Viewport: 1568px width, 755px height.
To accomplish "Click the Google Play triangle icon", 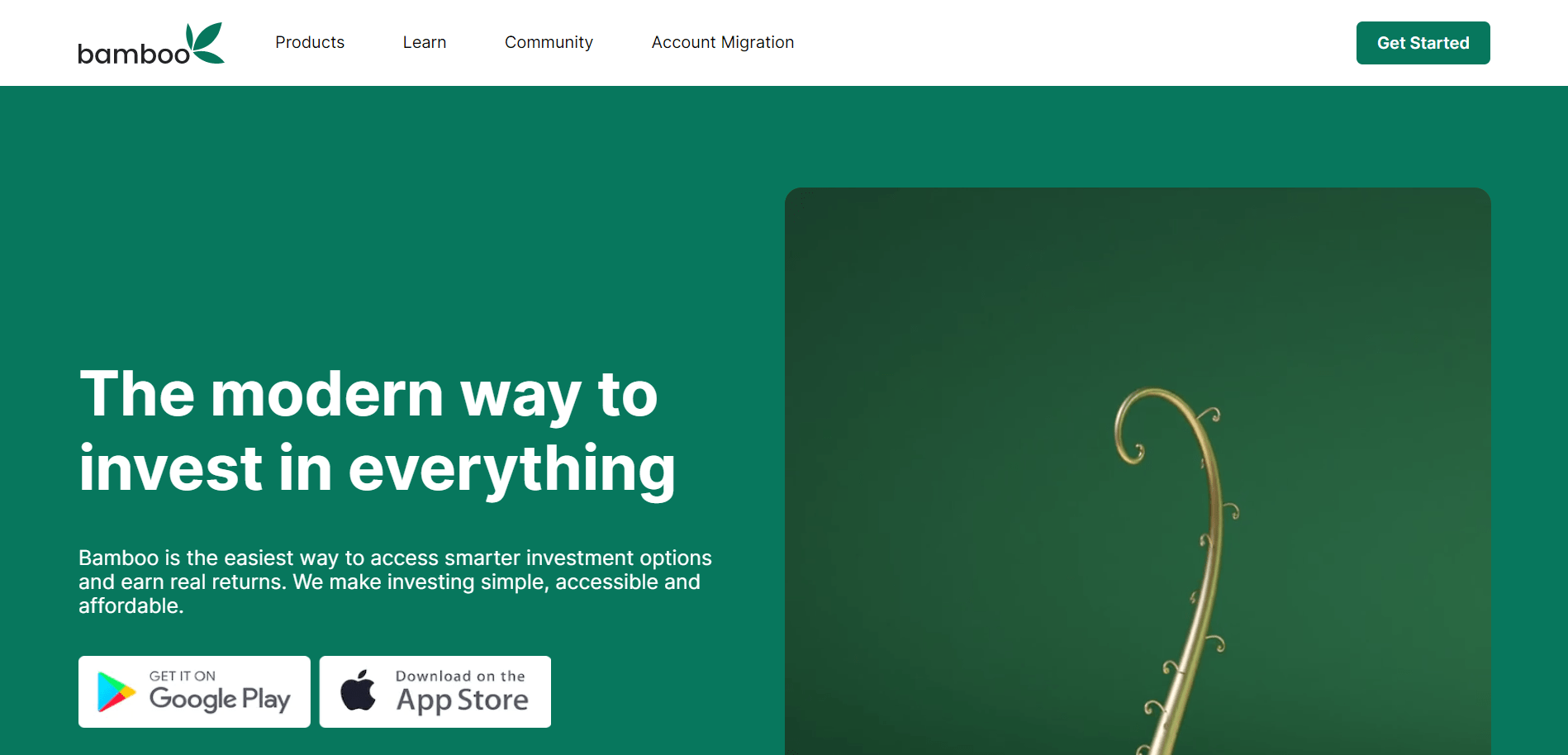I will 116,691.
